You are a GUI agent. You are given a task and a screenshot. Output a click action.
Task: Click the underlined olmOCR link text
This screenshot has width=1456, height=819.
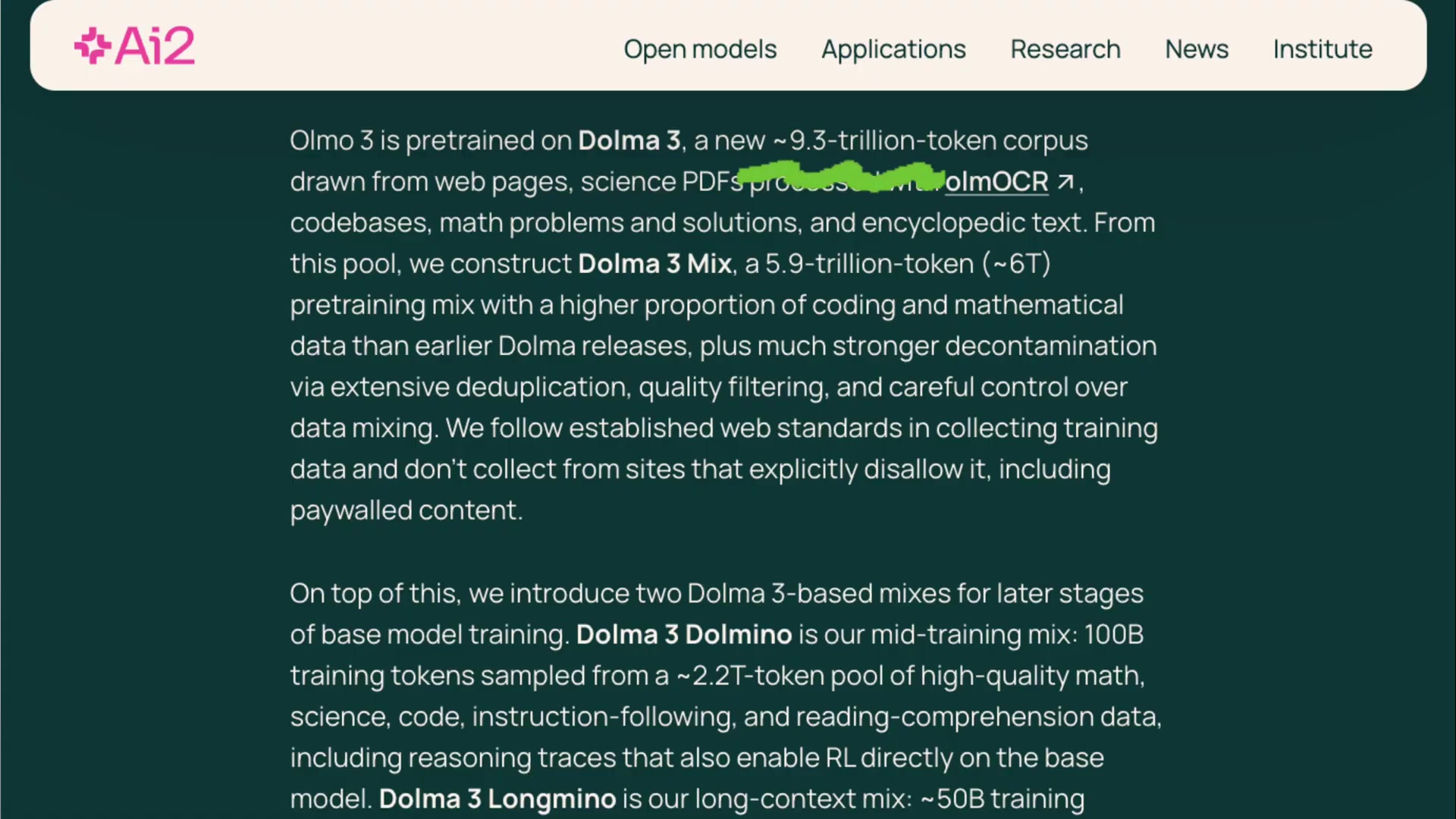click(x=997, y=182)
